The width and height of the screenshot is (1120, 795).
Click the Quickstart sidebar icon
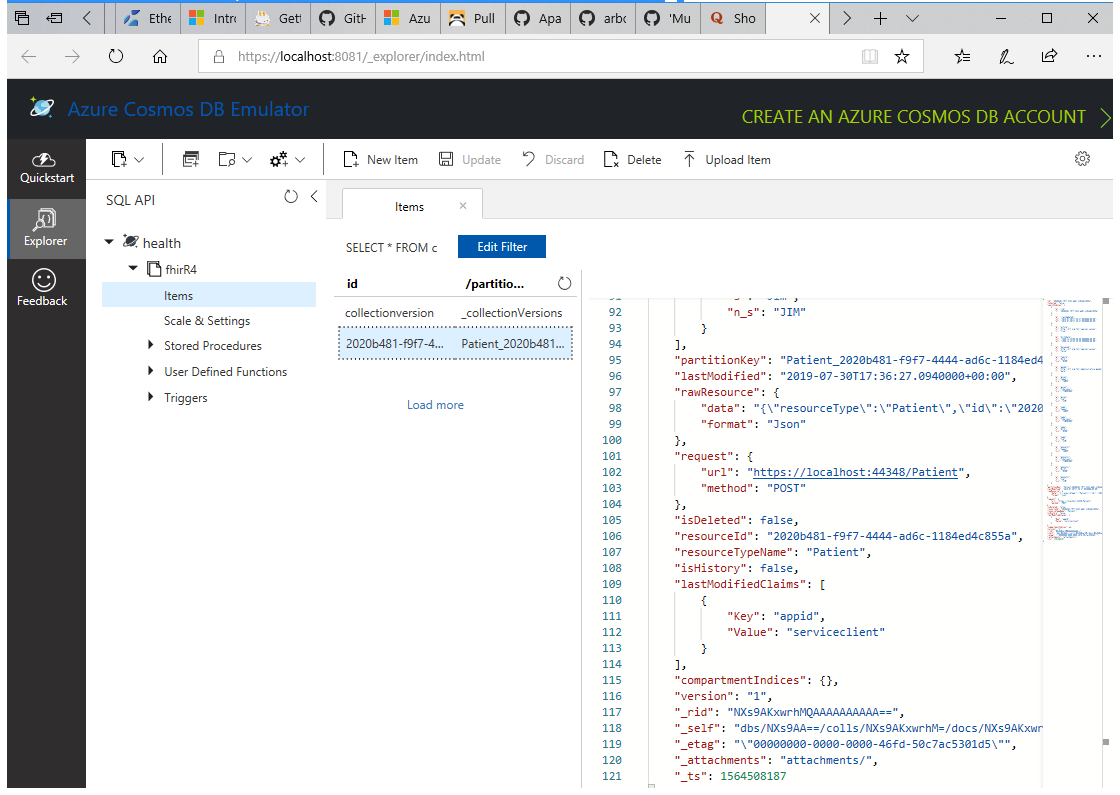pos(44,167)
